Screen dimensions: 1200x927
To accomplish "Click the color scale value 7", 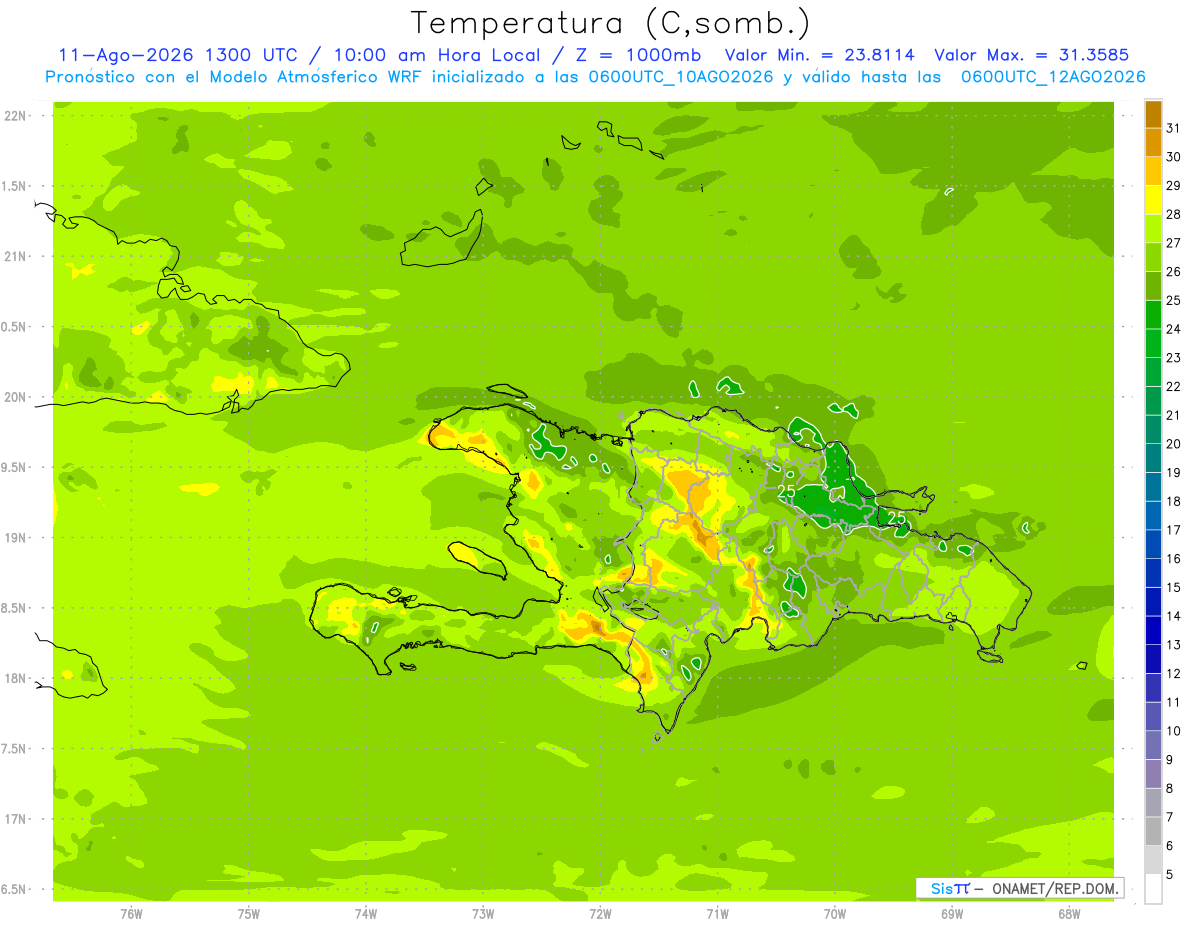I will coord(1169,818).
